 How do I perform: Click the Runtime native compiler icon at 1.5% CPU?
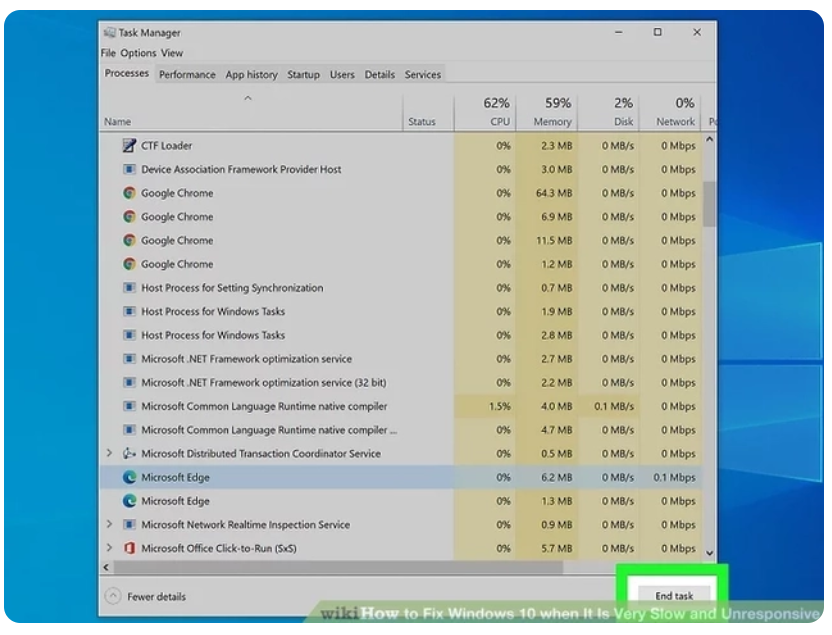(129, 406)
